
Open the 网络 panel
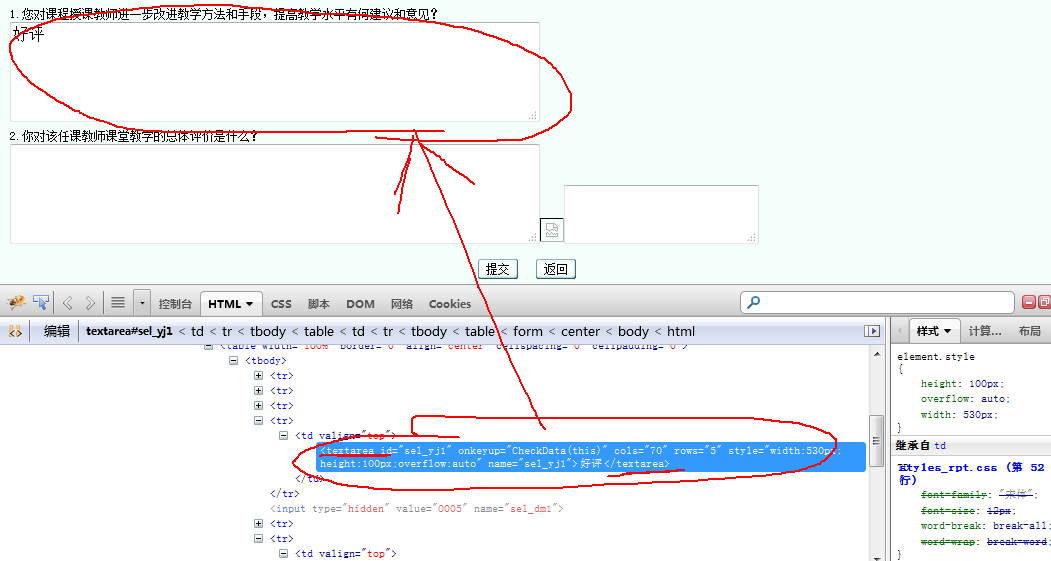401,304
